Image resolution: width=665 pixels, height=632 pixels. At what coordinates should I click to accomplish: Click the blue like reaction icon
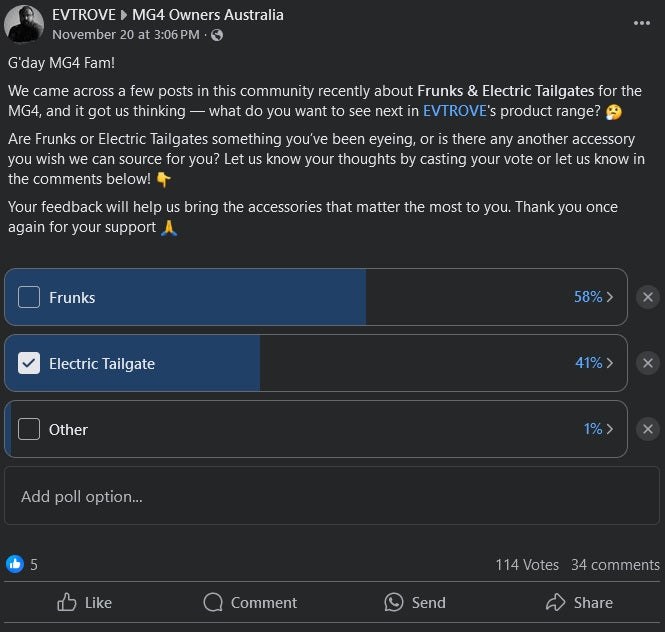[15, 564]
